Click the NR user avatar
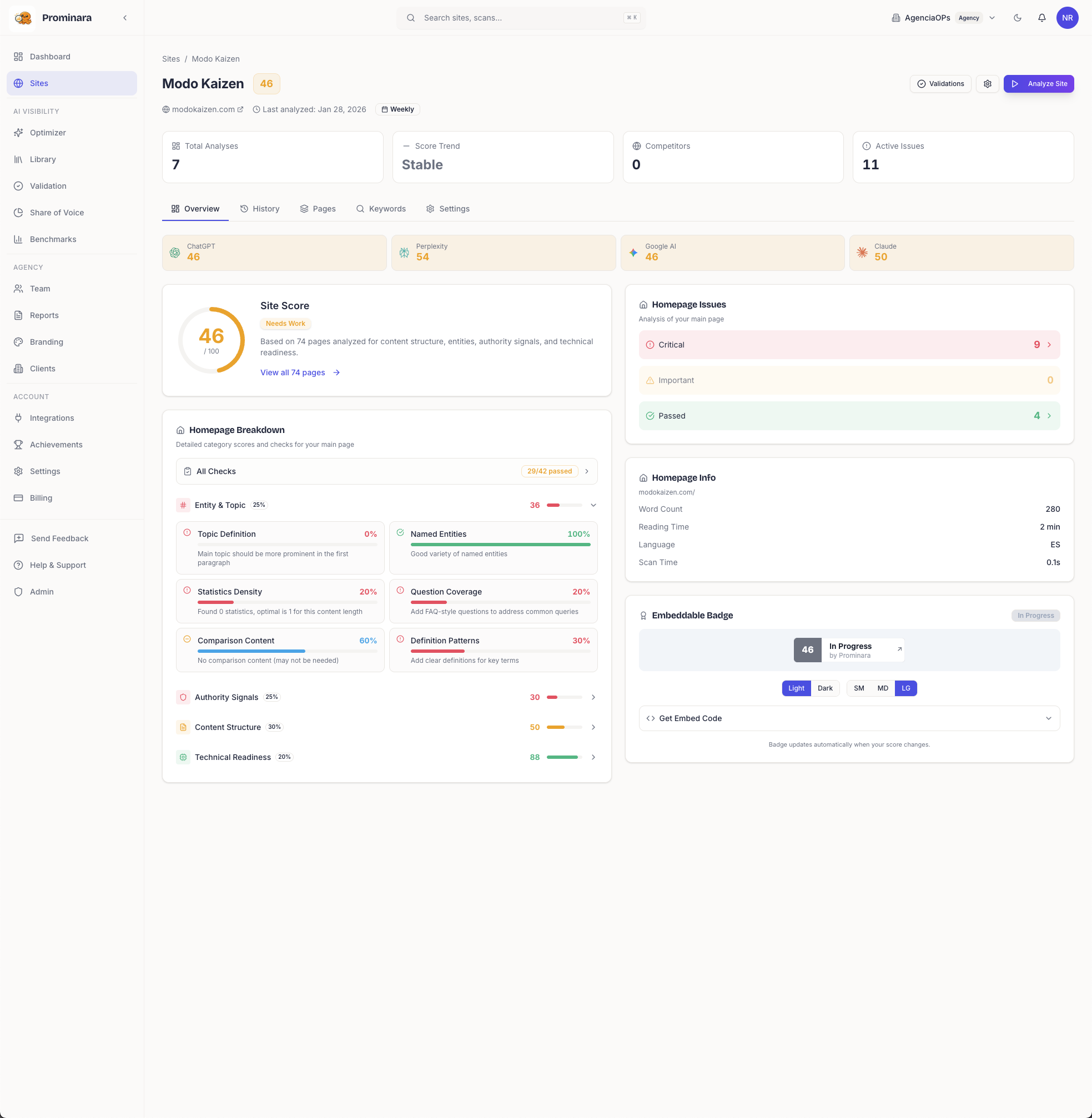This screenshot has width=1092, height=1118. [1067, 18]
